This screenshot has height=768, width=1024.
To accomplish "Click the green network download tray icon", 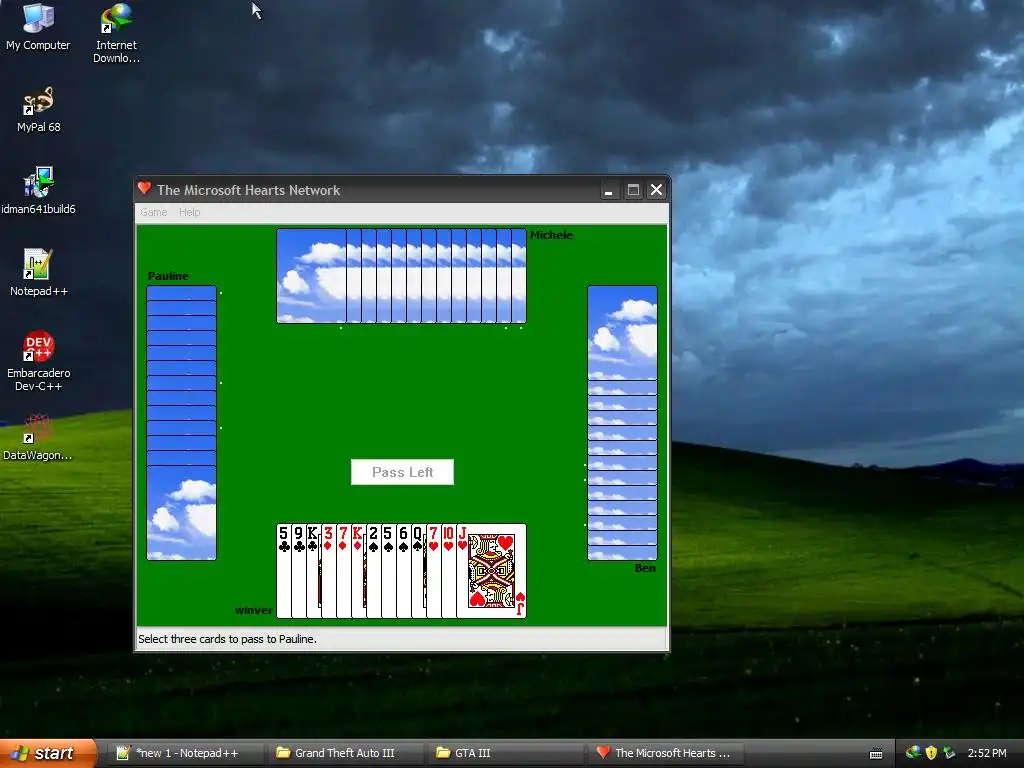I will click(x=950, y=753).
